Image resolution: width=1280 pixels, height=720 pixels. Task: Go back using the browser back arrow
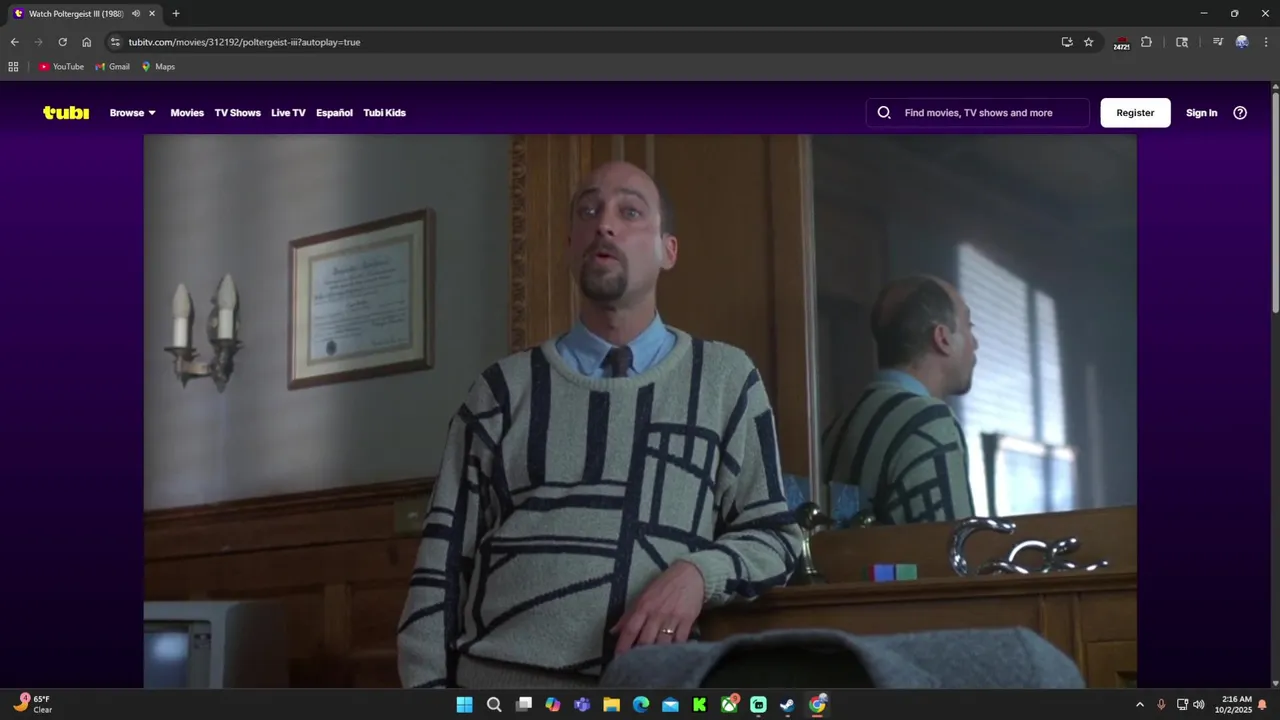click(14, 42)
